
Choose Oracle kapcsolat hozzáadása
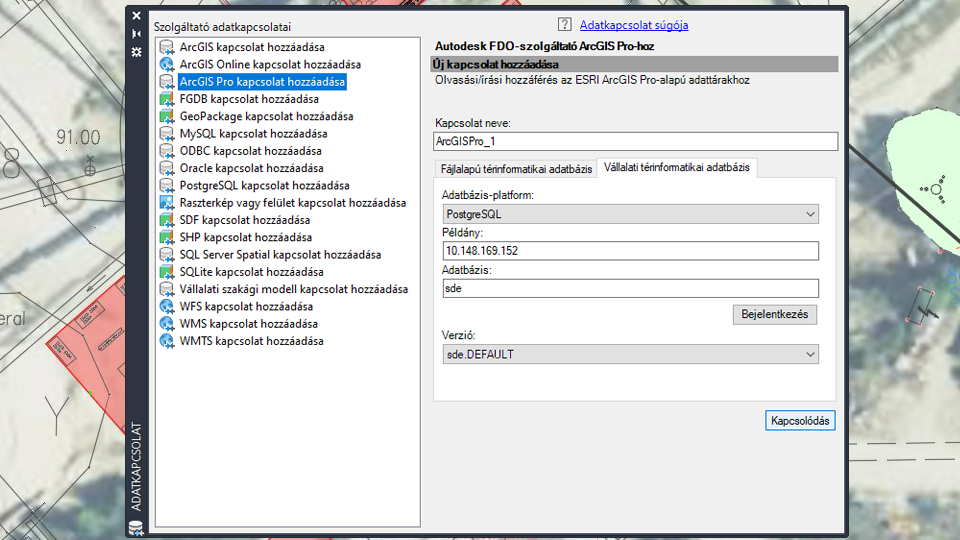252,168
